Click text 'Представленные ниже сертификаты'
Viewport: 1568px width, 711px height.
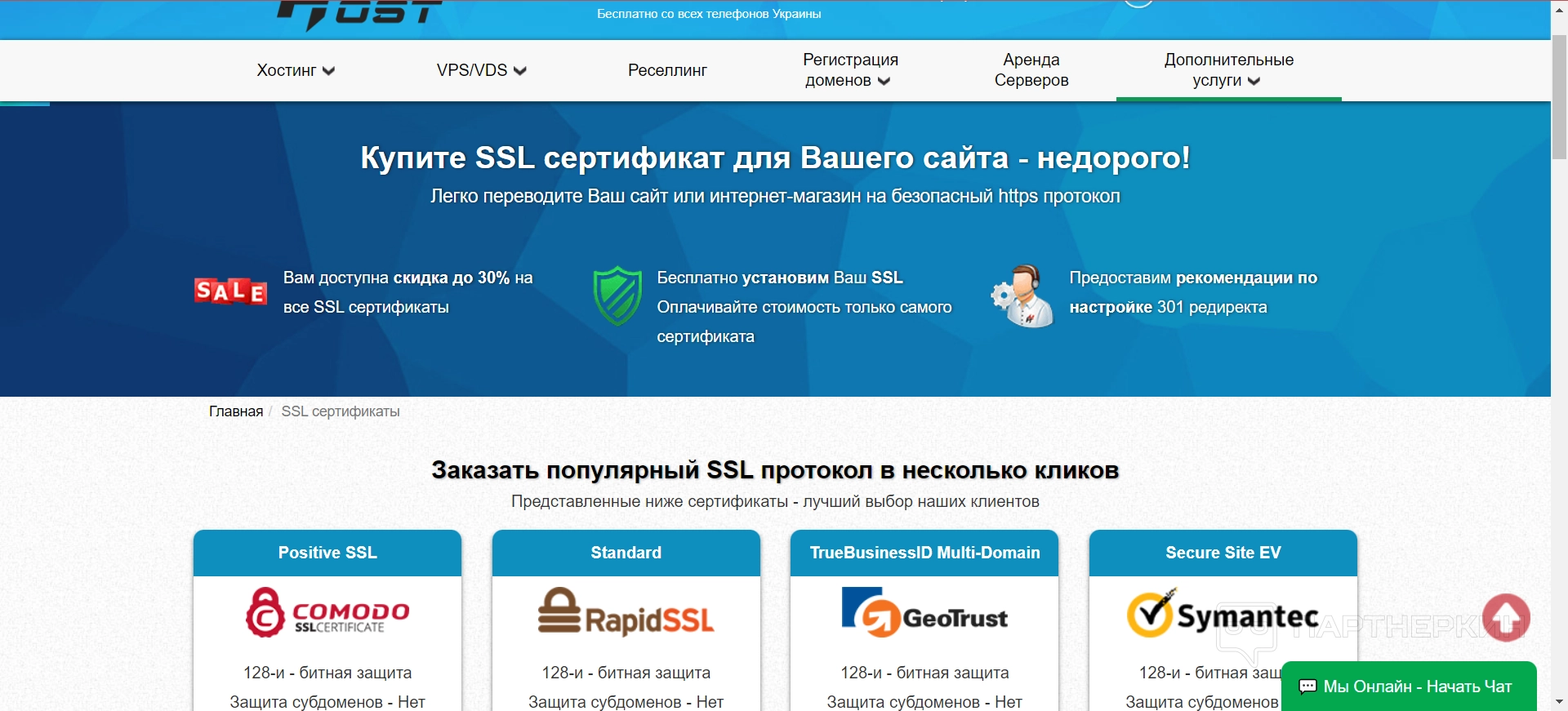point(775,501)
